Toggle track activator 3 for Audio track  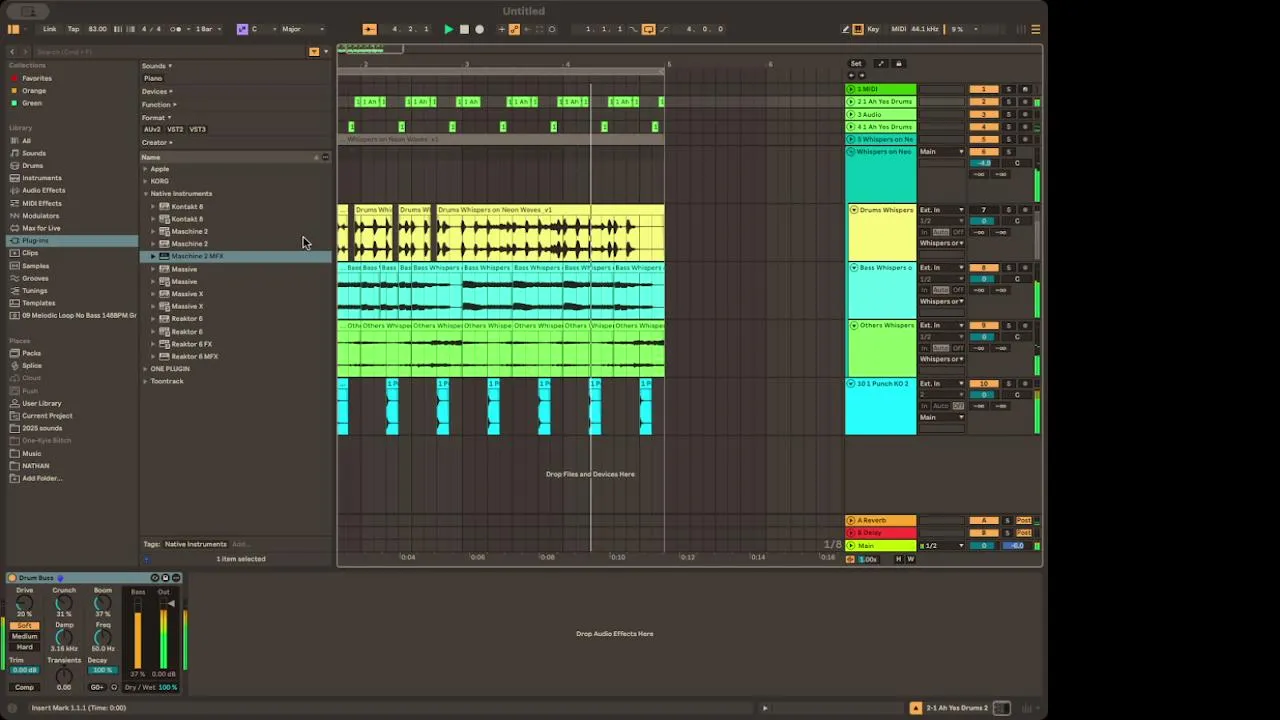pos(984,115)
